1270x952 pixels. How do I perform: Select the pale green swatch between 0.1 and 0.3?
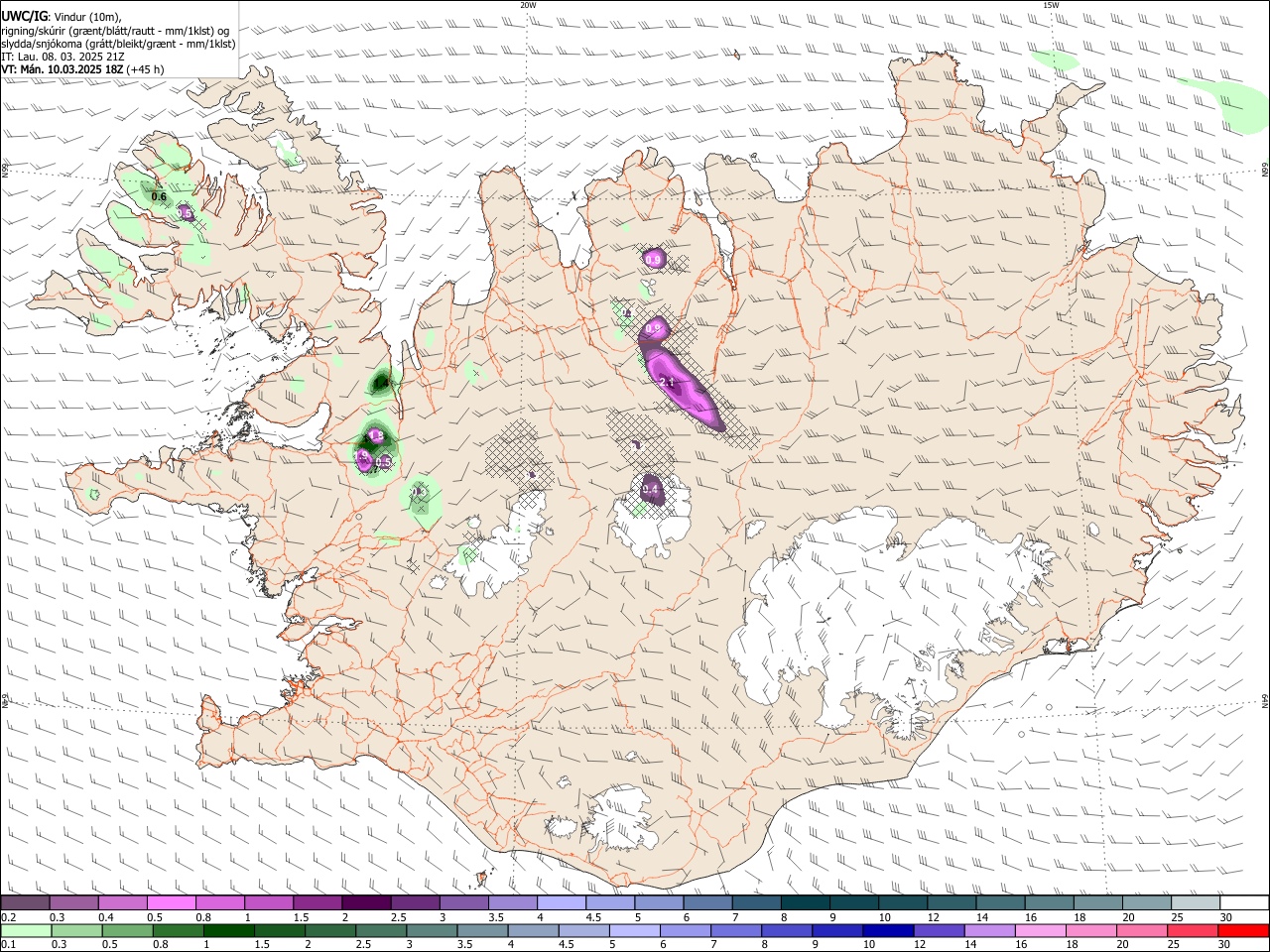coord(25,930)
